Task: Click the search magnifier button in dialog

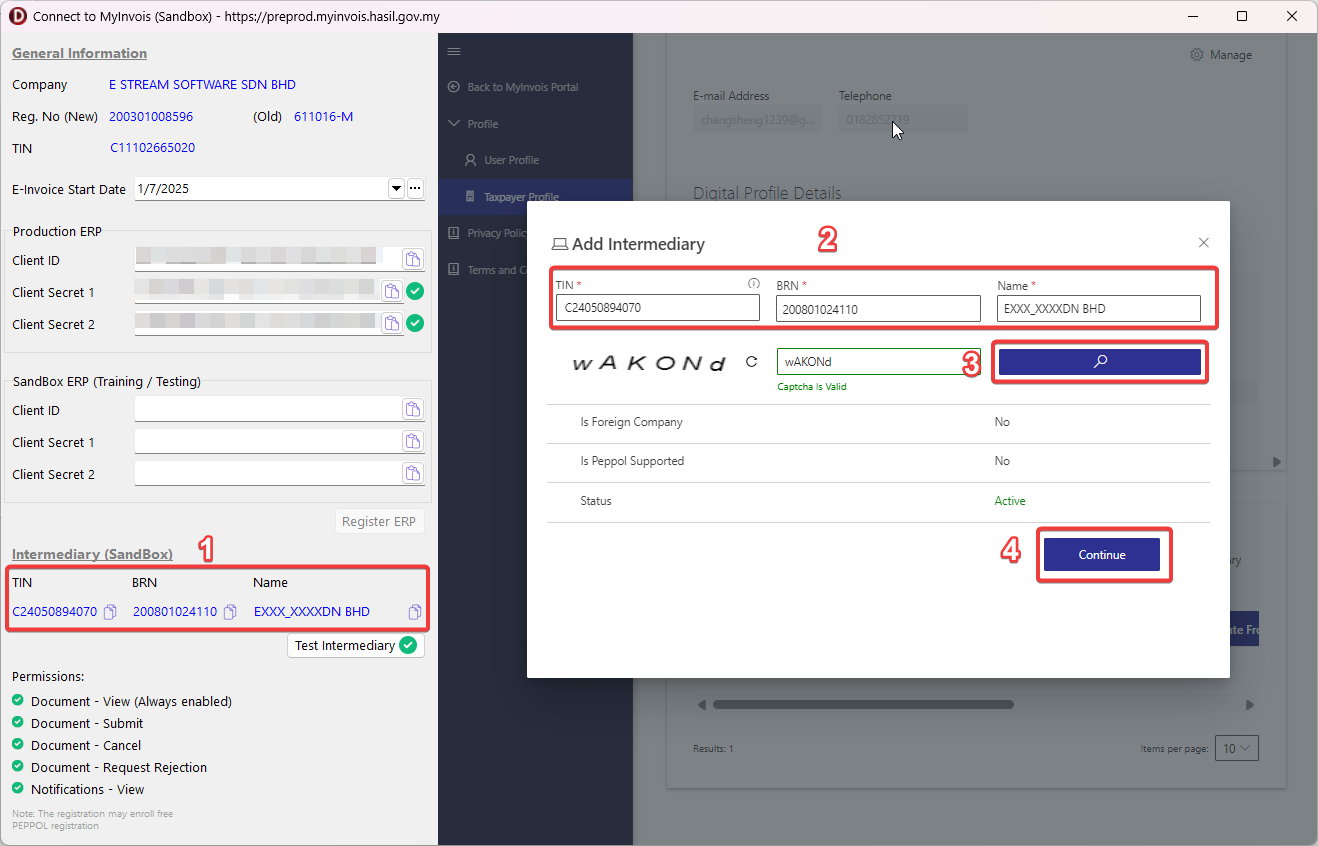Action: [1099, 362]
